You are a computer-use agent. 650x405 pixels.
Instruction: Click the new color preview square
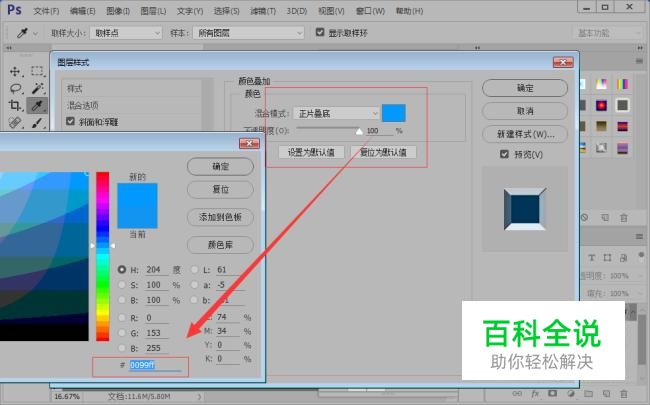(x=137, y=194)
